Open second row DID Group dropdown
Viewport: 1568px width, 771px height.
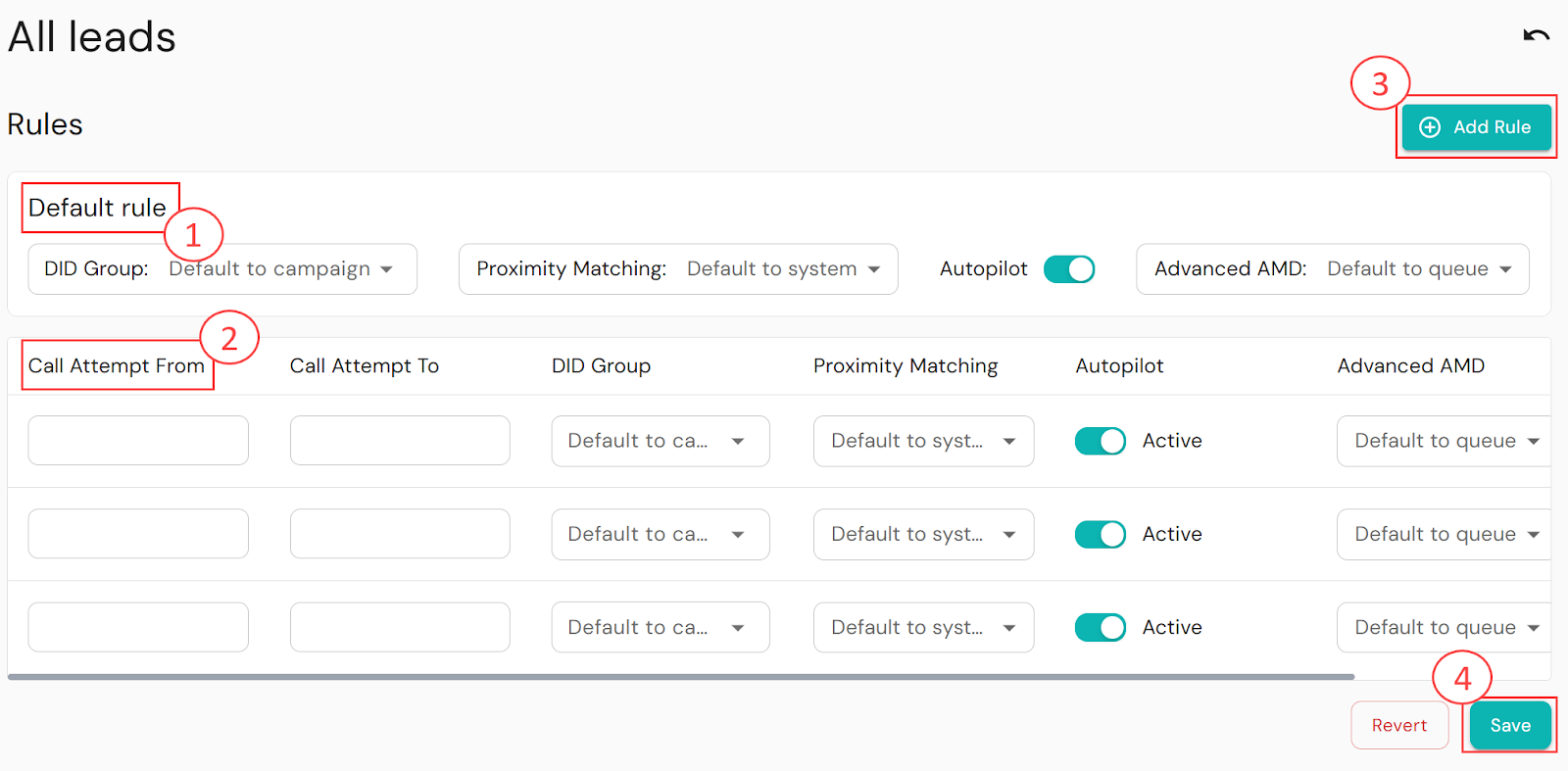(661, 534)
